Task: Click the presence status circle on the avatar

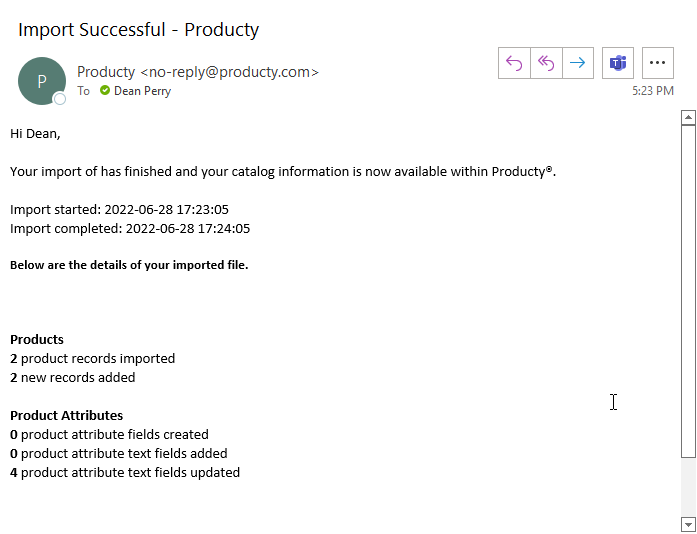Action: pos(60,99)
